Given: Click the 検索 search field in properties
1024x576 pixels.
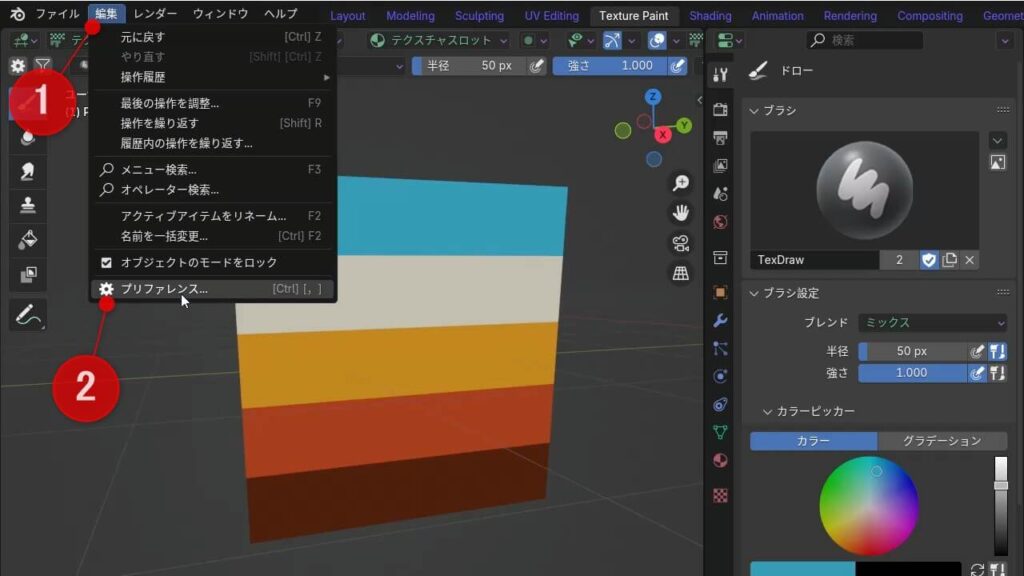Looking at the screenshot, I should (x=865, y=40).
